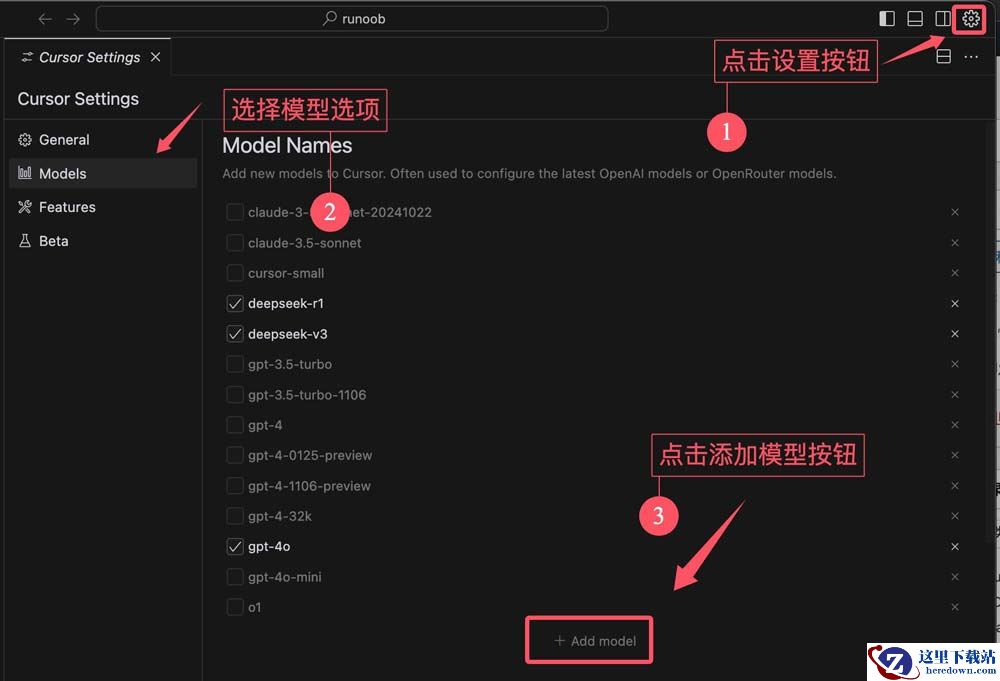
Task: Click the gpt-4o model name
Action: pos(269,546)
